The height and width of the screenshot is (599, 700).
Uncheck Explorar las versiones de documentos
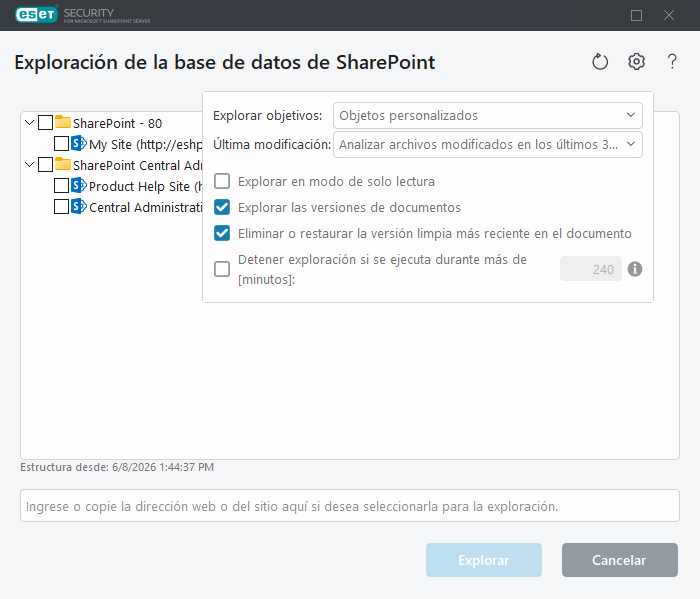click(x=222, y=208)
